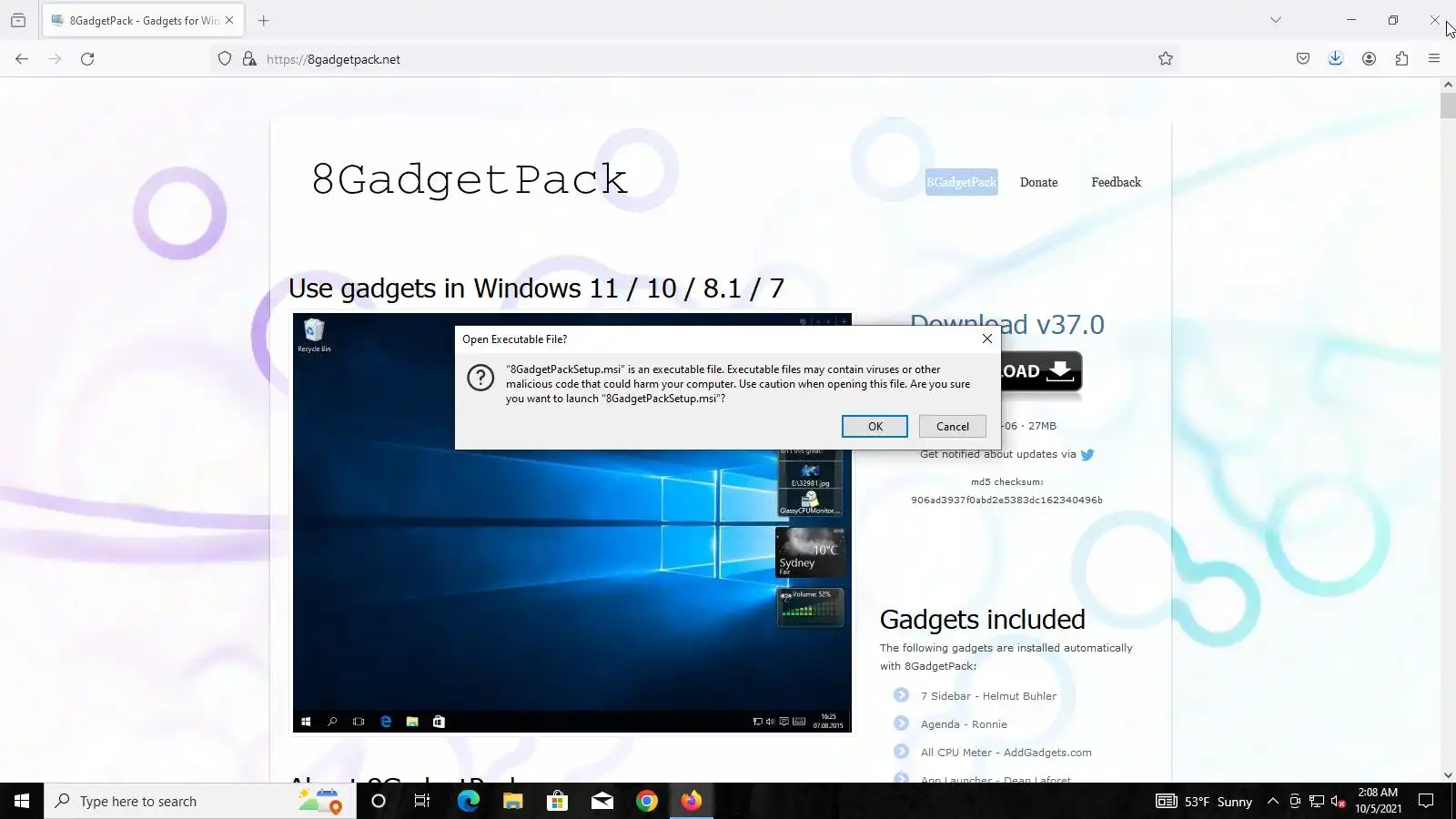The width and height of the screenshot is (1456, 819).
Task: Click the Agenda - Ronnie entry
Action: (964, 724)
